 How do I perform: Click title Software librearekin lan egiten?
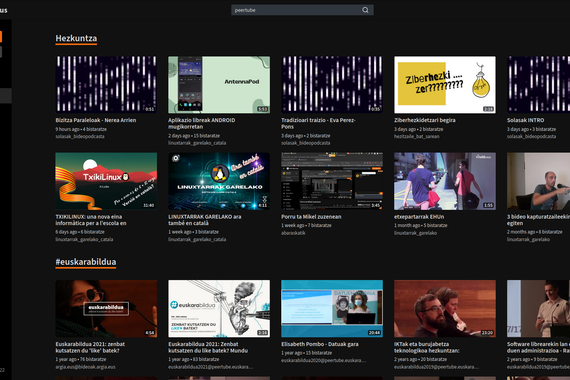[538, 347]
